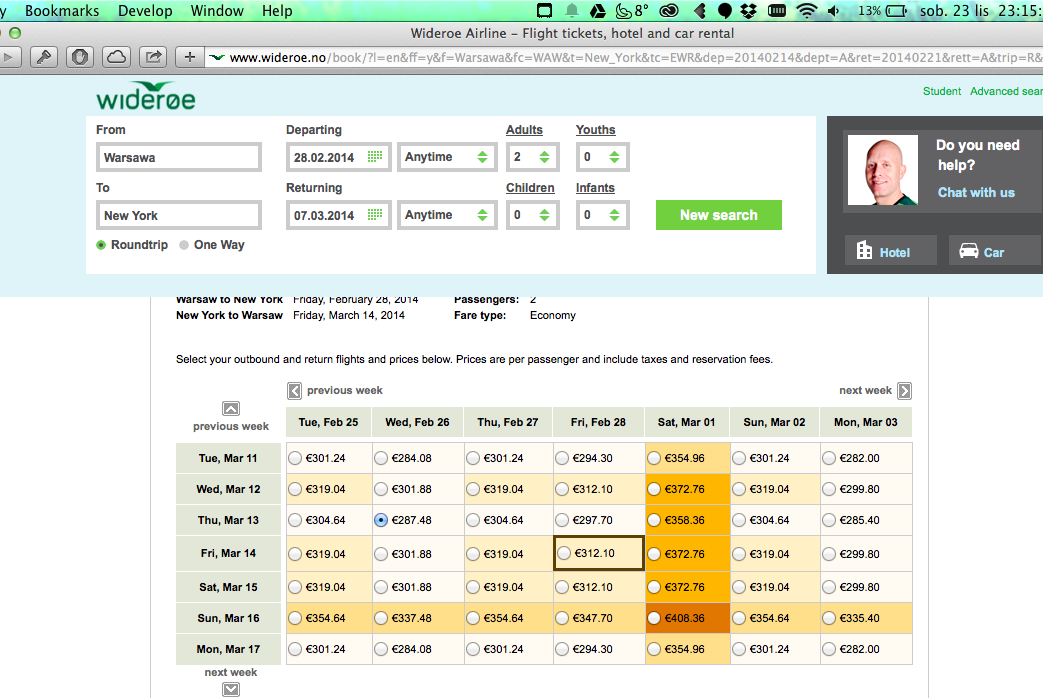Open the Bookmarks menu

(62, 11)
